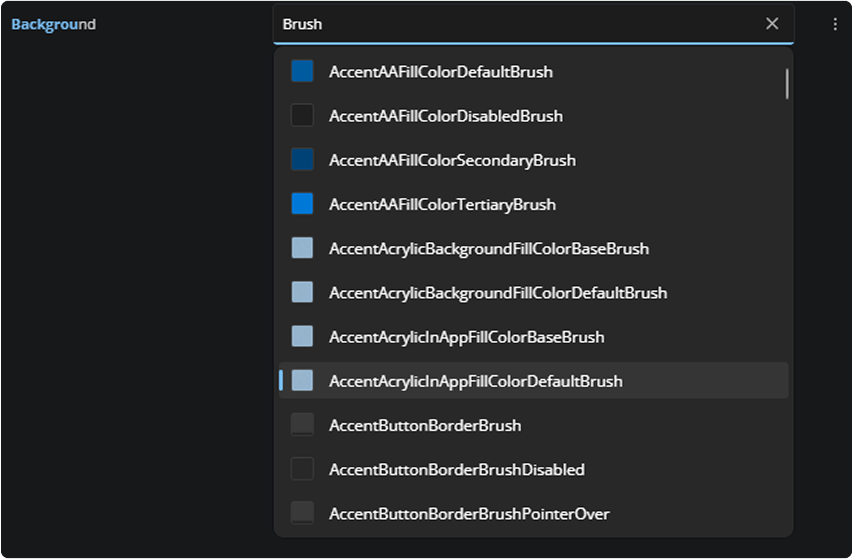This screenshot has width=853, height=559.
Task: Pick AccentAAFillColorTertiaryBrush item
Action: click(x=533, y=204)
